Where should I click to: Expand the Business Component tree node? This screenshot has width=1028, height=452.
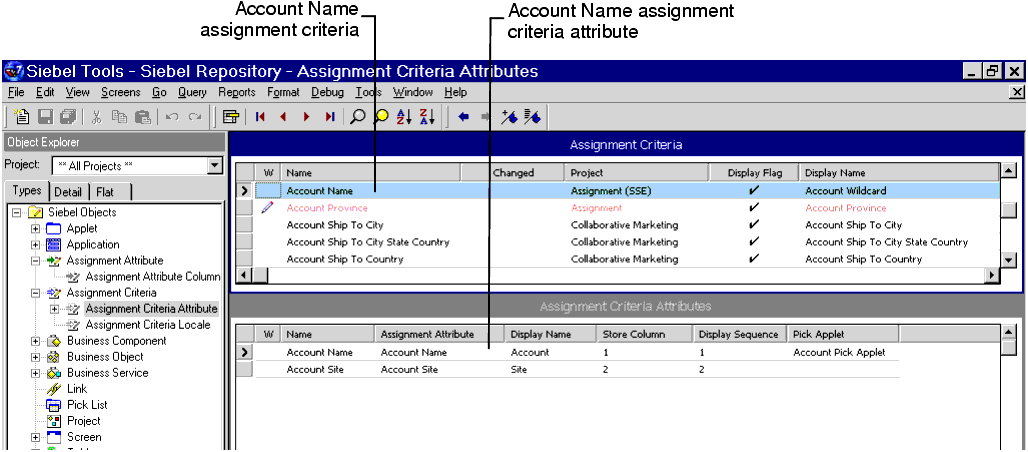pos(35,341)
